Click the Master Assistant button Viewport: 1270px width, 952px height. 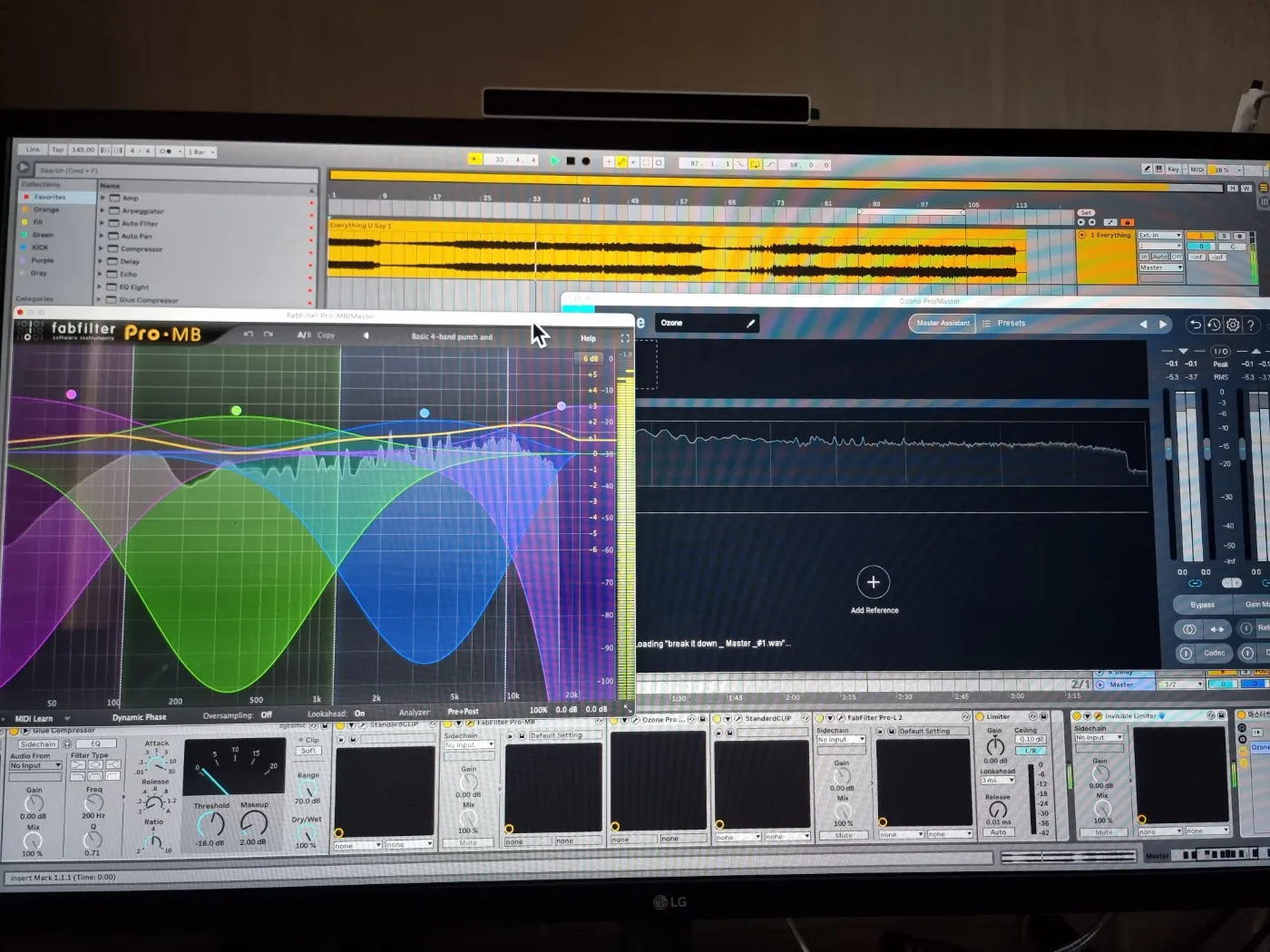[943, 324]
